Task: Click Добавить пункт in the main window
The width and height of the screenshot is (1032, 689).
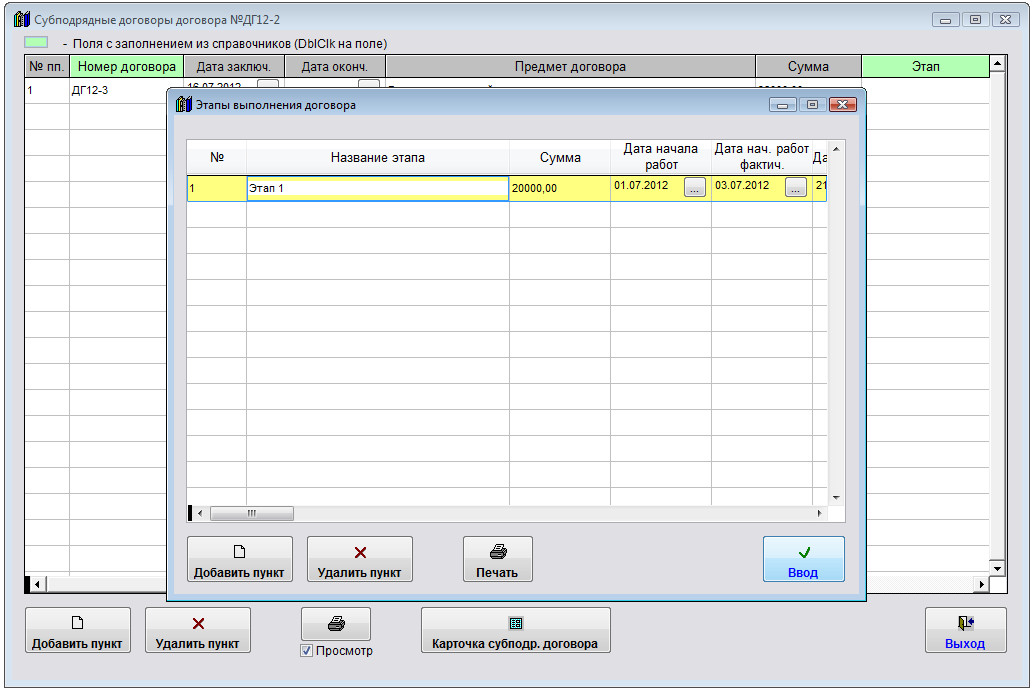Action: pos(78,630)
